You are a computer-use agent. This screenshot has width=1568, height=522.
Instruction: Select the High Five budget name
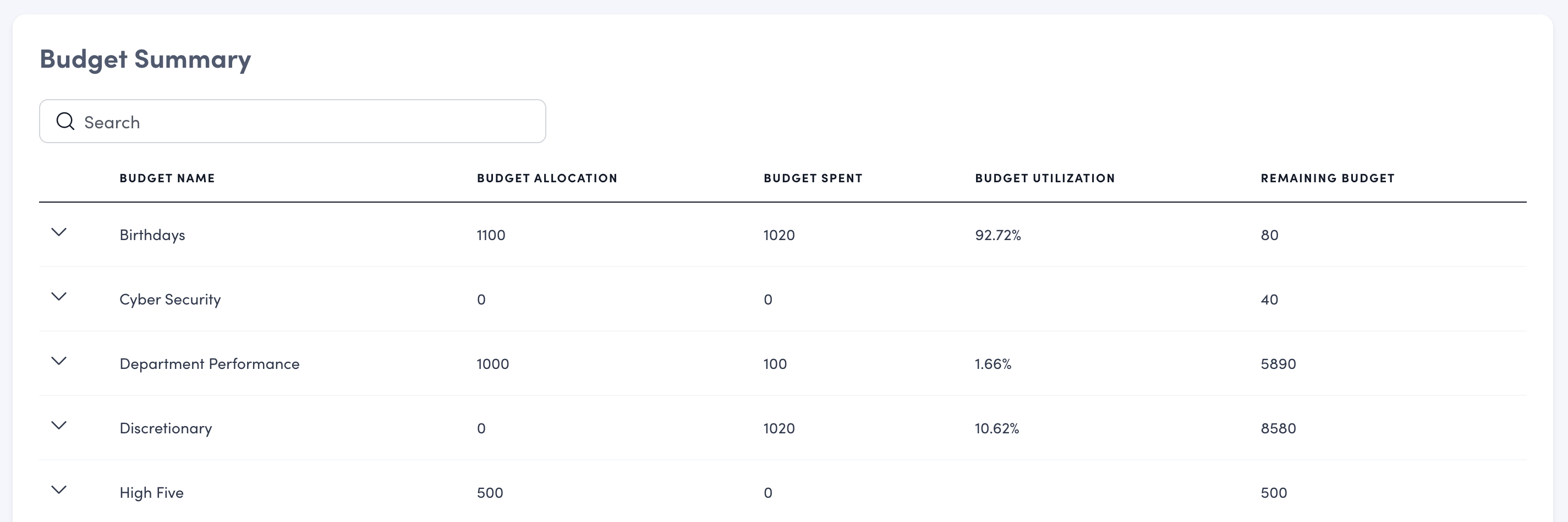point(151,493)
